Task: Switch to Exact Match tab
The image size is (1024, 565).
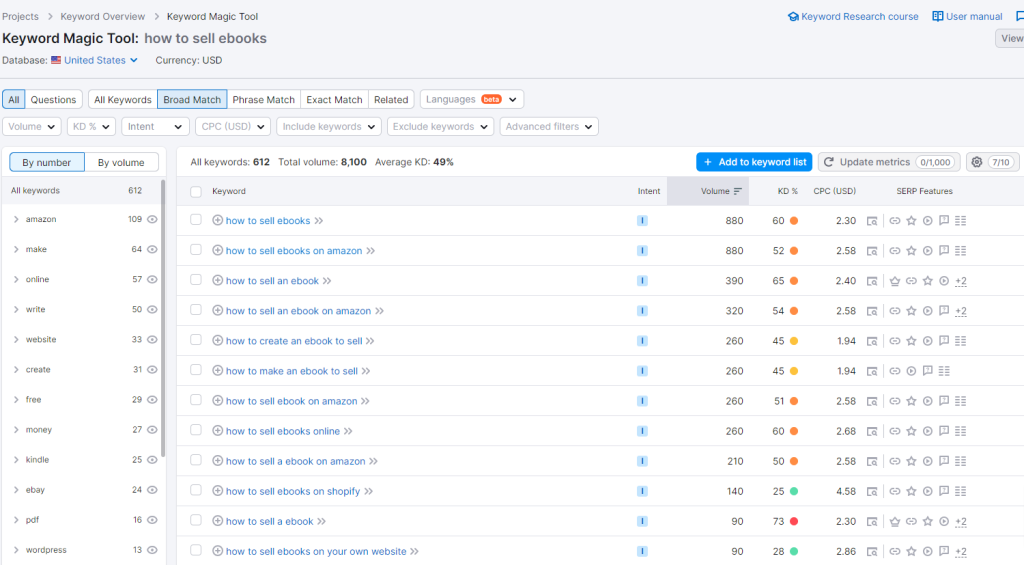Action: pyautogui.click(x=334, y=99)
